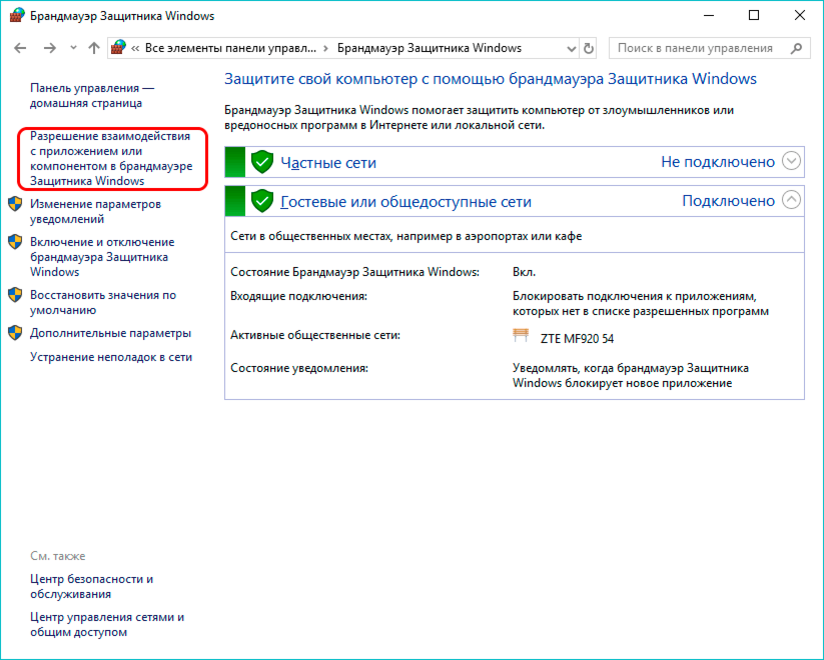Open address bar history dropdown

click(x=571, y=49)
